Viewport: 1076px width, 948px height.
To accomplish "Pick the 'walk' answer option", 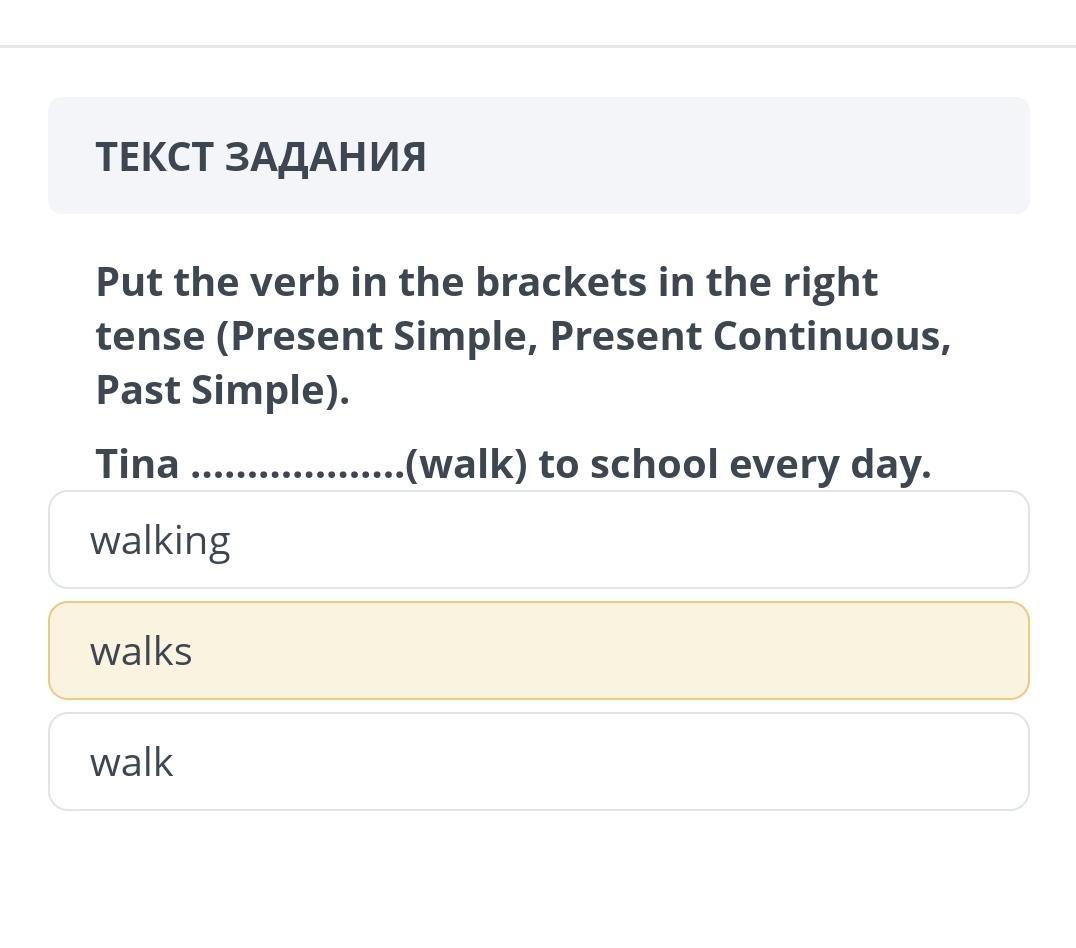I will pos(538,762).
